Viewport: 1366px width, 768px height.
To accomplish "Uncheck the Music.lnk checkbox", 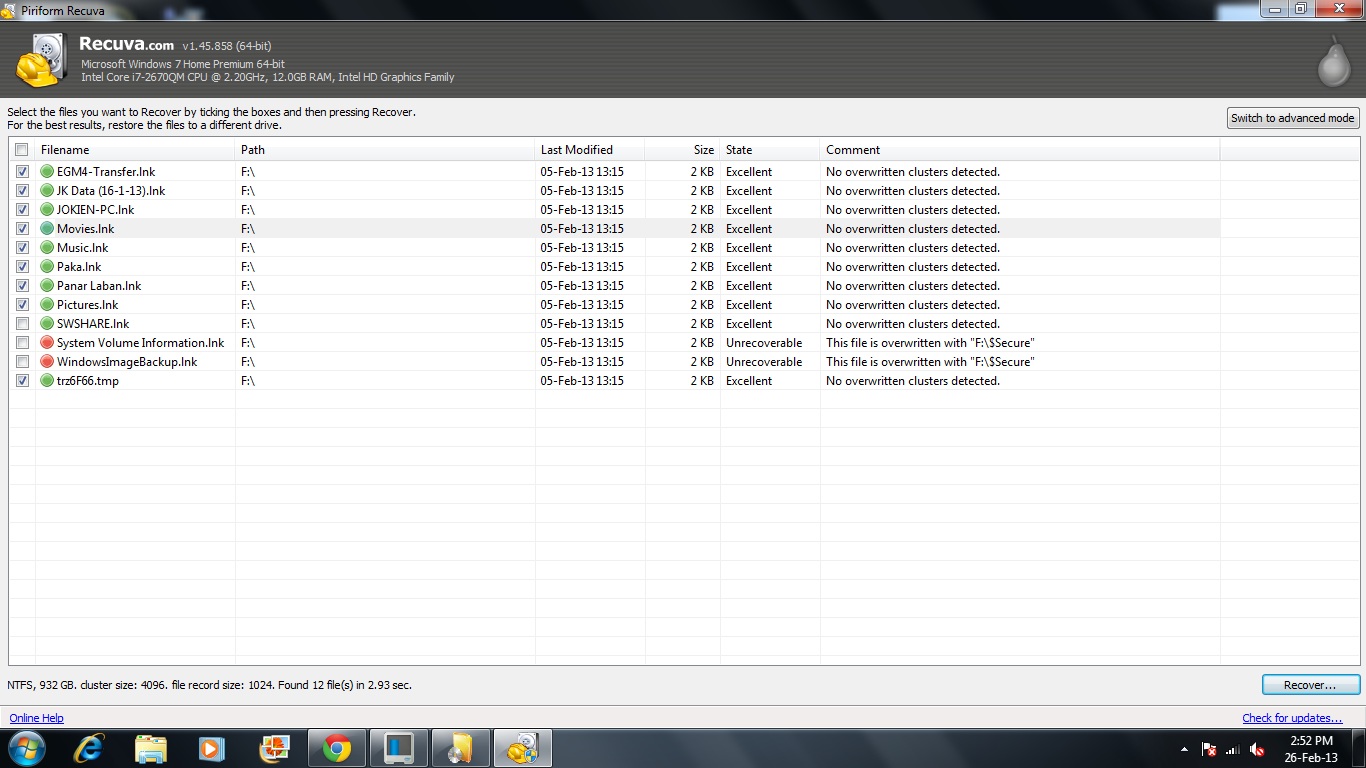I will (x=22, y=248).
